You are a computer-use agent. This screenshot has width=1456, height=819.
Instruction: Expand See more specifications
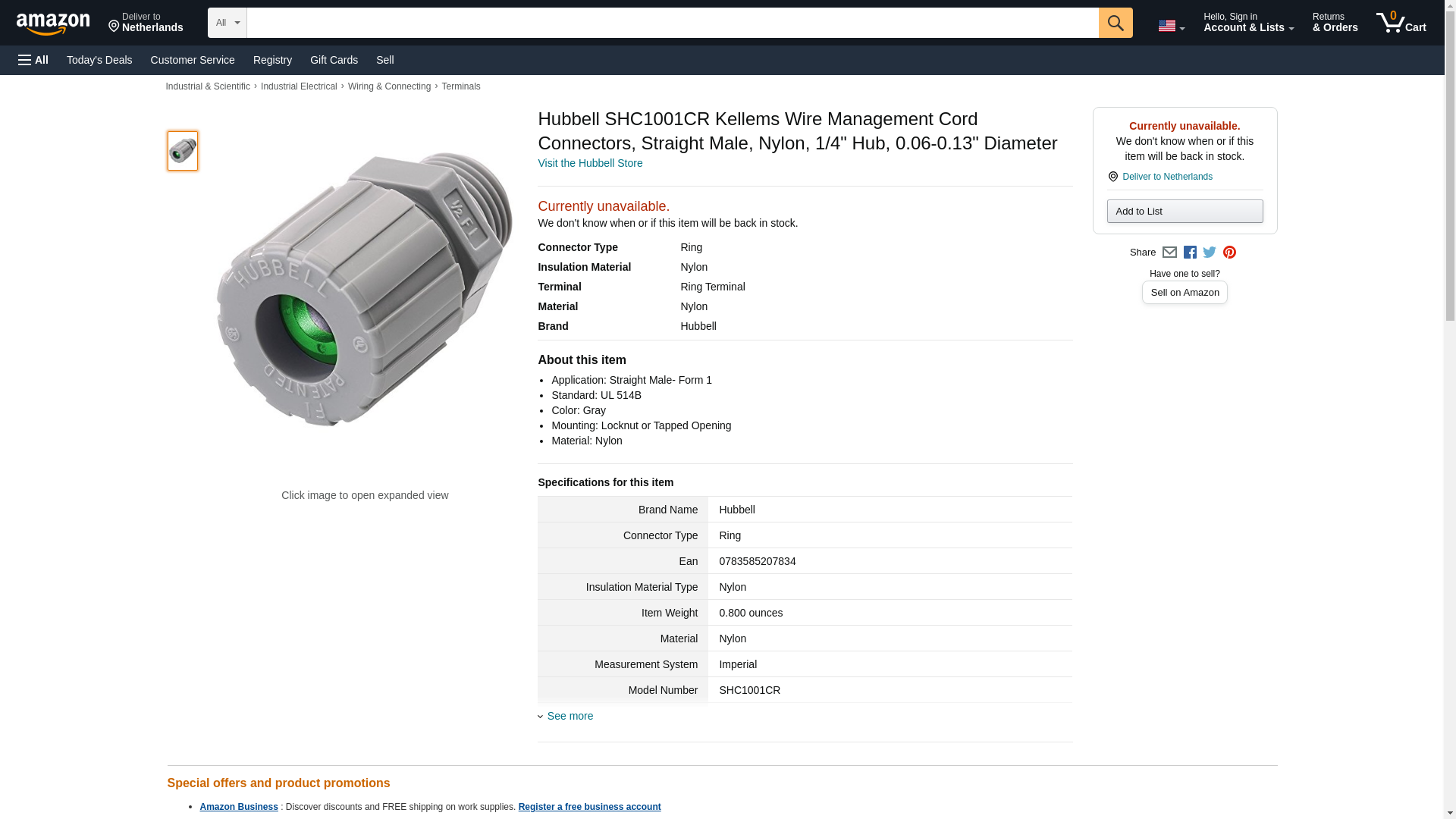(569, 716)
